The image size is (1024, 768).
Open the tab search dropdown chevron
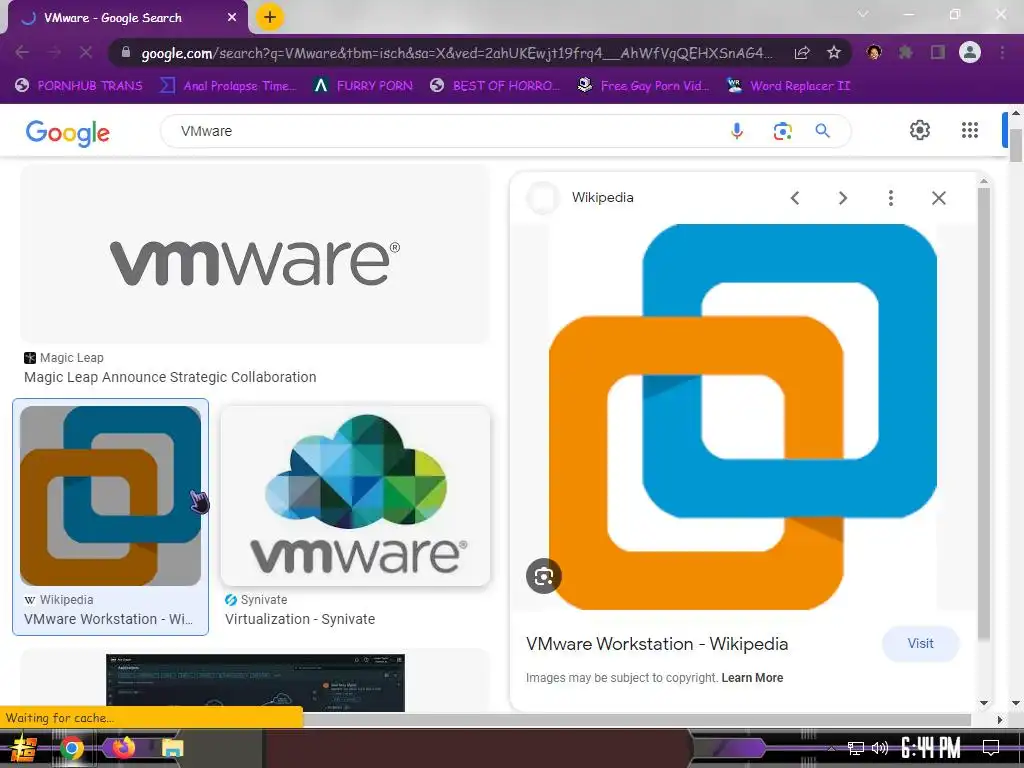(x=863, y=14)
